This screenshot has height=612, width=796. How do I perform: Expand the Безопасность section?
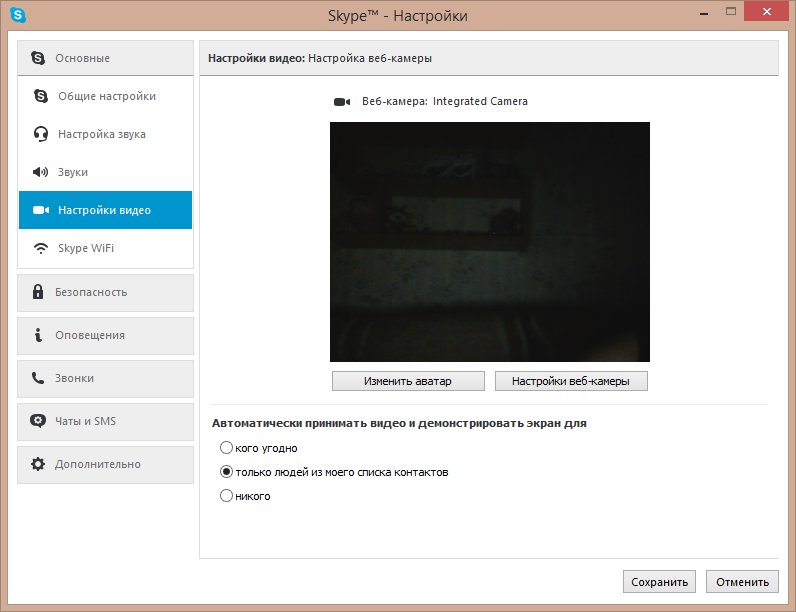click(106, 293)
